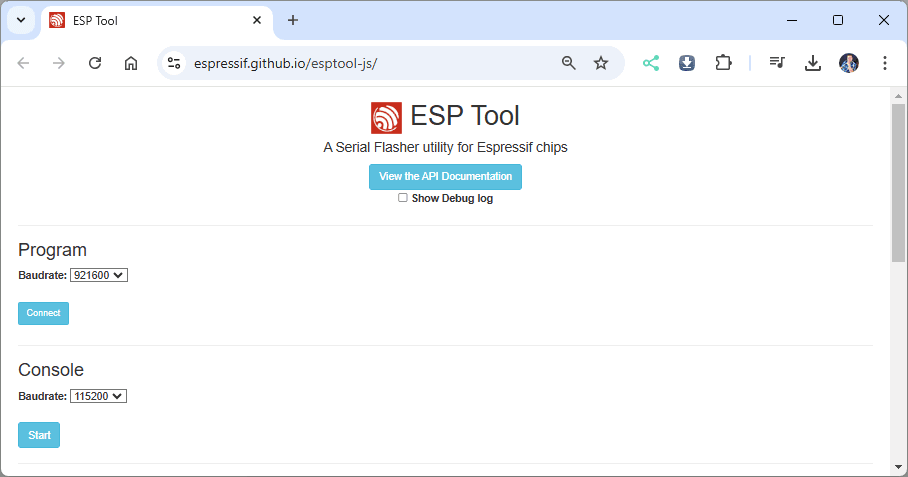
Task: Click the browser reload page icon
Action: [x=95, y=63]
